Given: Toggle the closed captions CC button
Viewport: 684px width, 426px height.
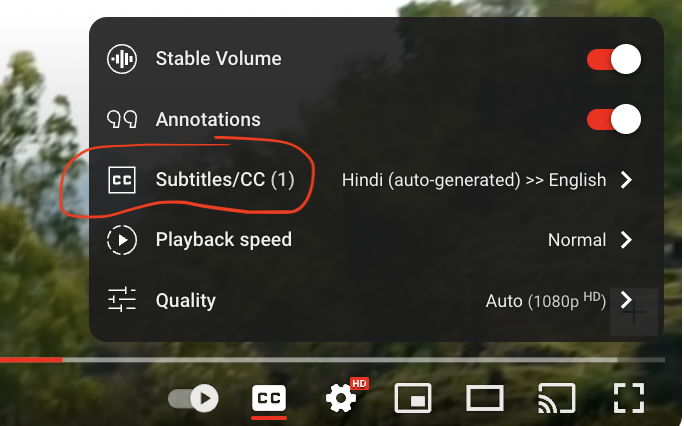Looking at the screenshot, I should click(x=268, y=398).
